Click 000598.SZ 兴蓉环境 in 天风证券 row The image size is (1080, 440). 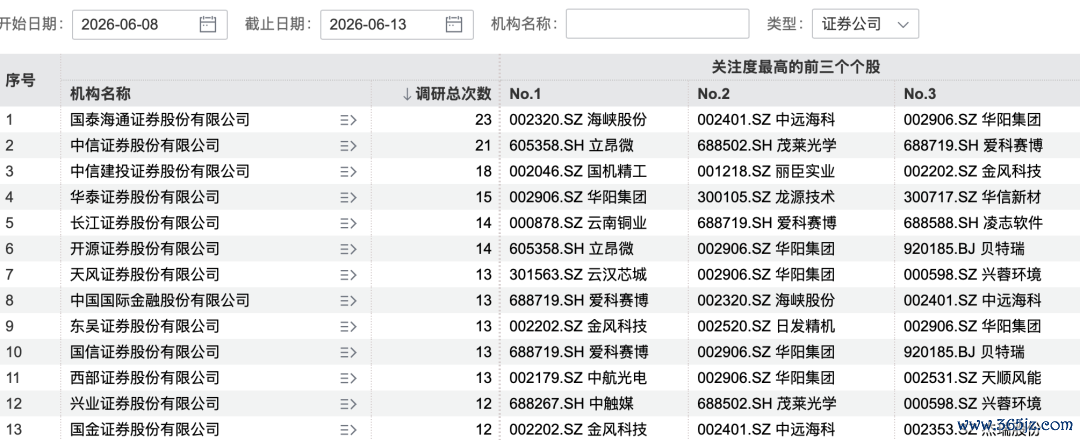(973, 275)
